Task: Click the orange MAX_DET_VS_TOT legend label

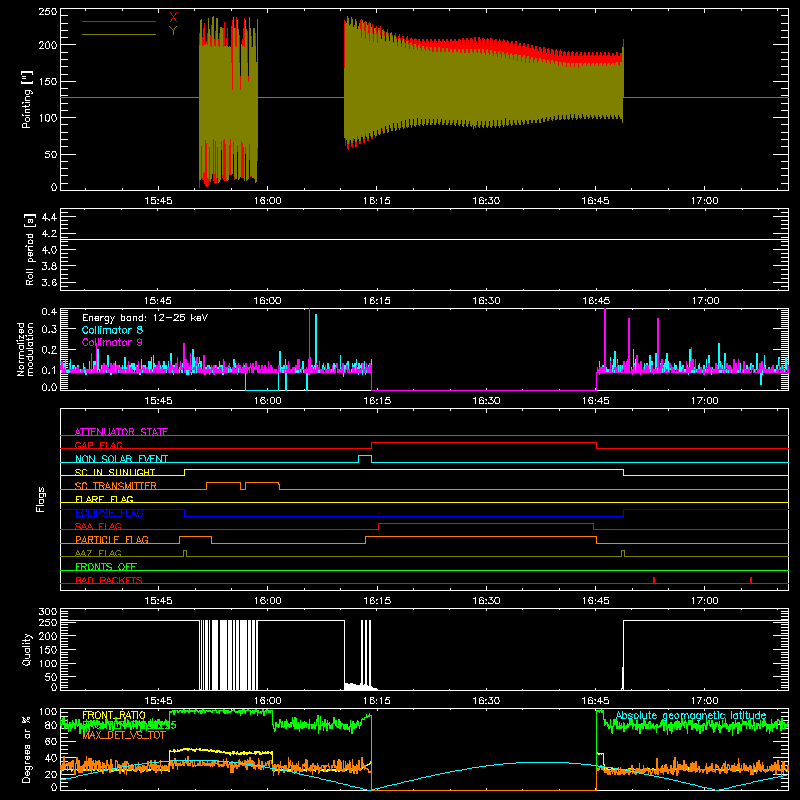Action: point(123,736)
